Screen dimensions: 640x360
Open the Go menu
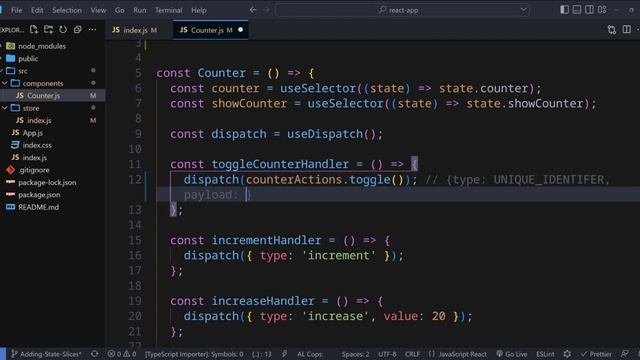[120, 10]
